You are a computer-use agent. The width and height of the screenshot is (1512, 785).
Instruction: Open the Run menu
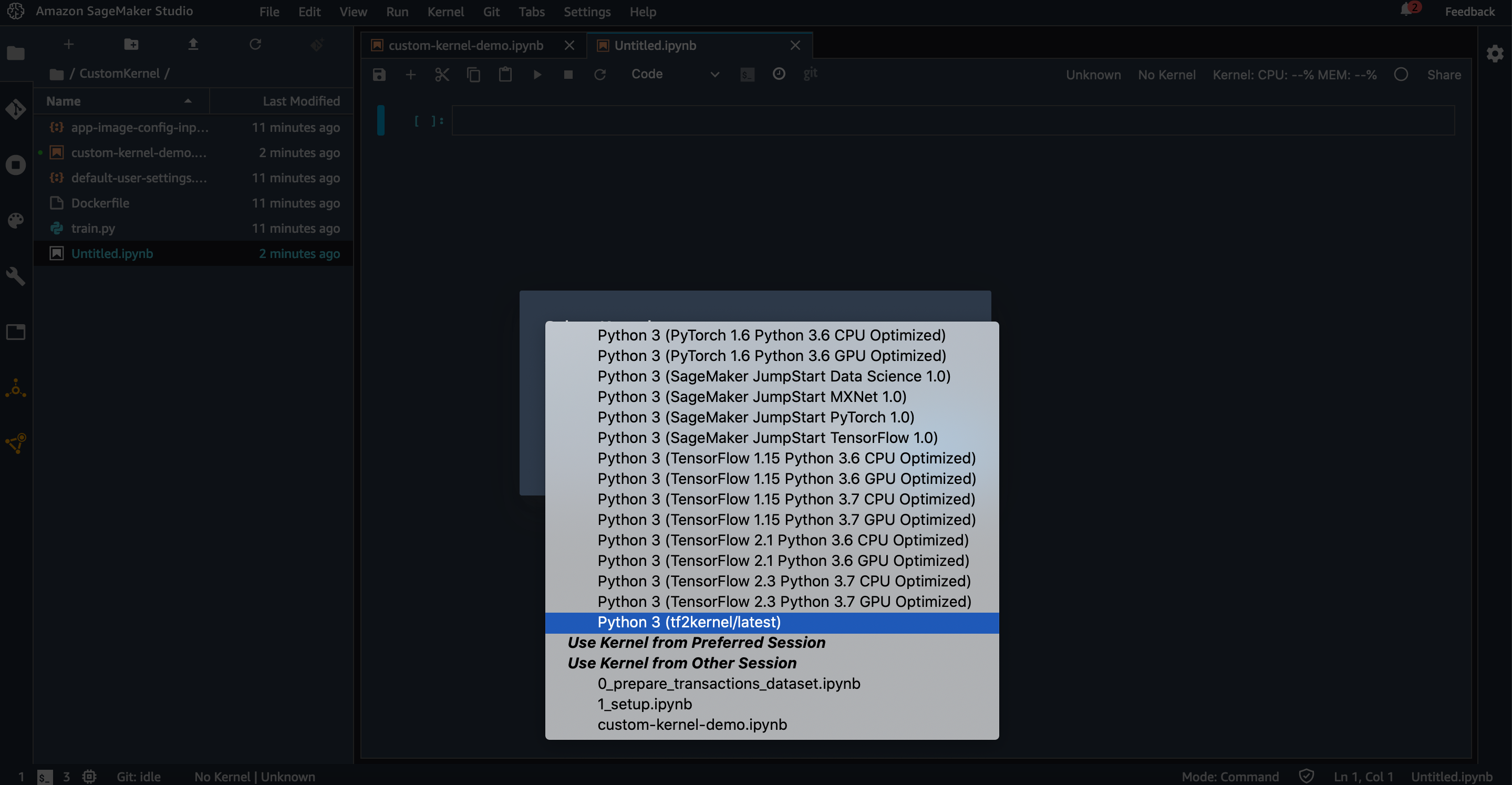[x=397, y=12]
